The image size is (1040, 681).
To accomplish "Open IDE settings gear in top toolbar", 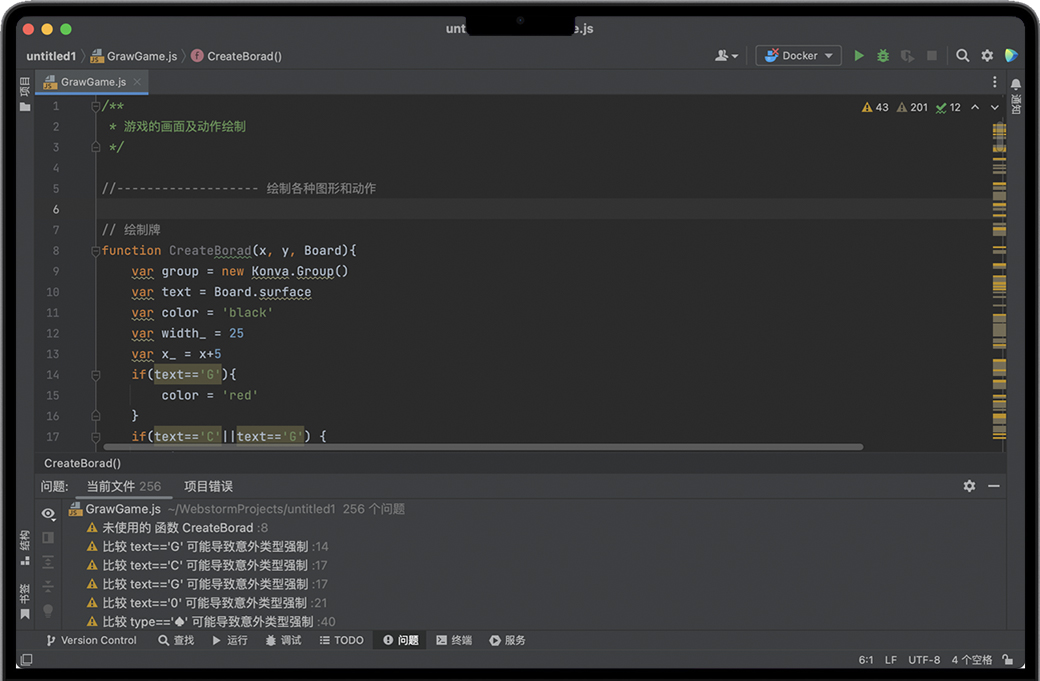I will coord(987,56).
